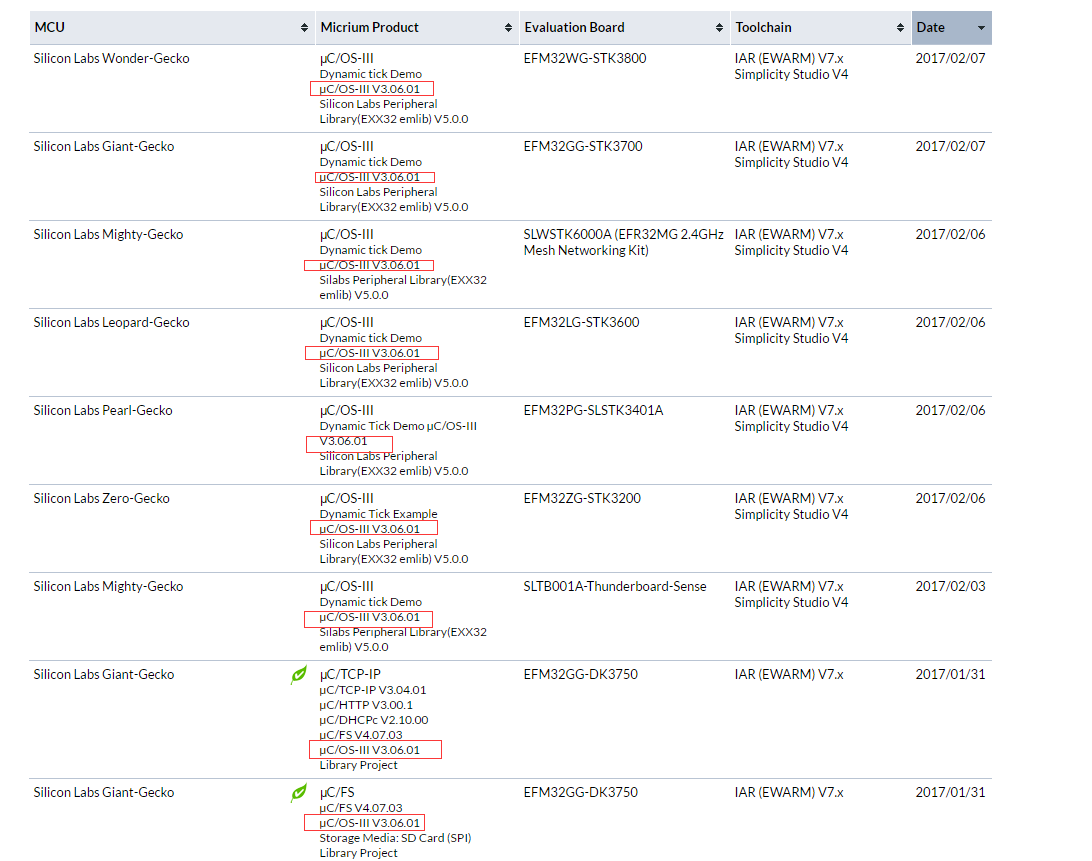Click date 2017/02/06 in Zero-Gecko row

pos(951,498)
